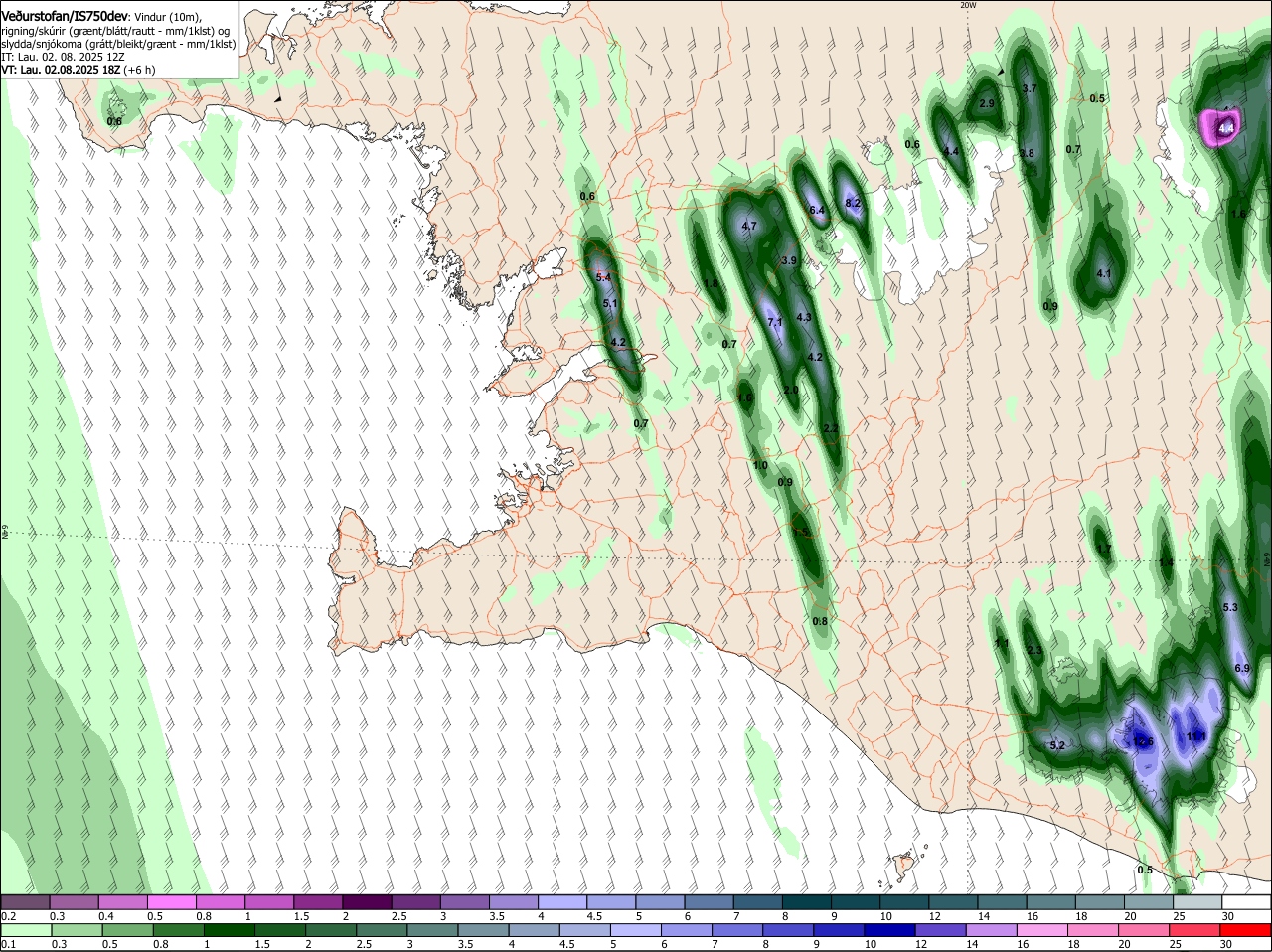Select the white 30 swatch in snow legend
The width and height of the screenshot is (1272, 952).
pyautogui.click(x=1246, y=901)
